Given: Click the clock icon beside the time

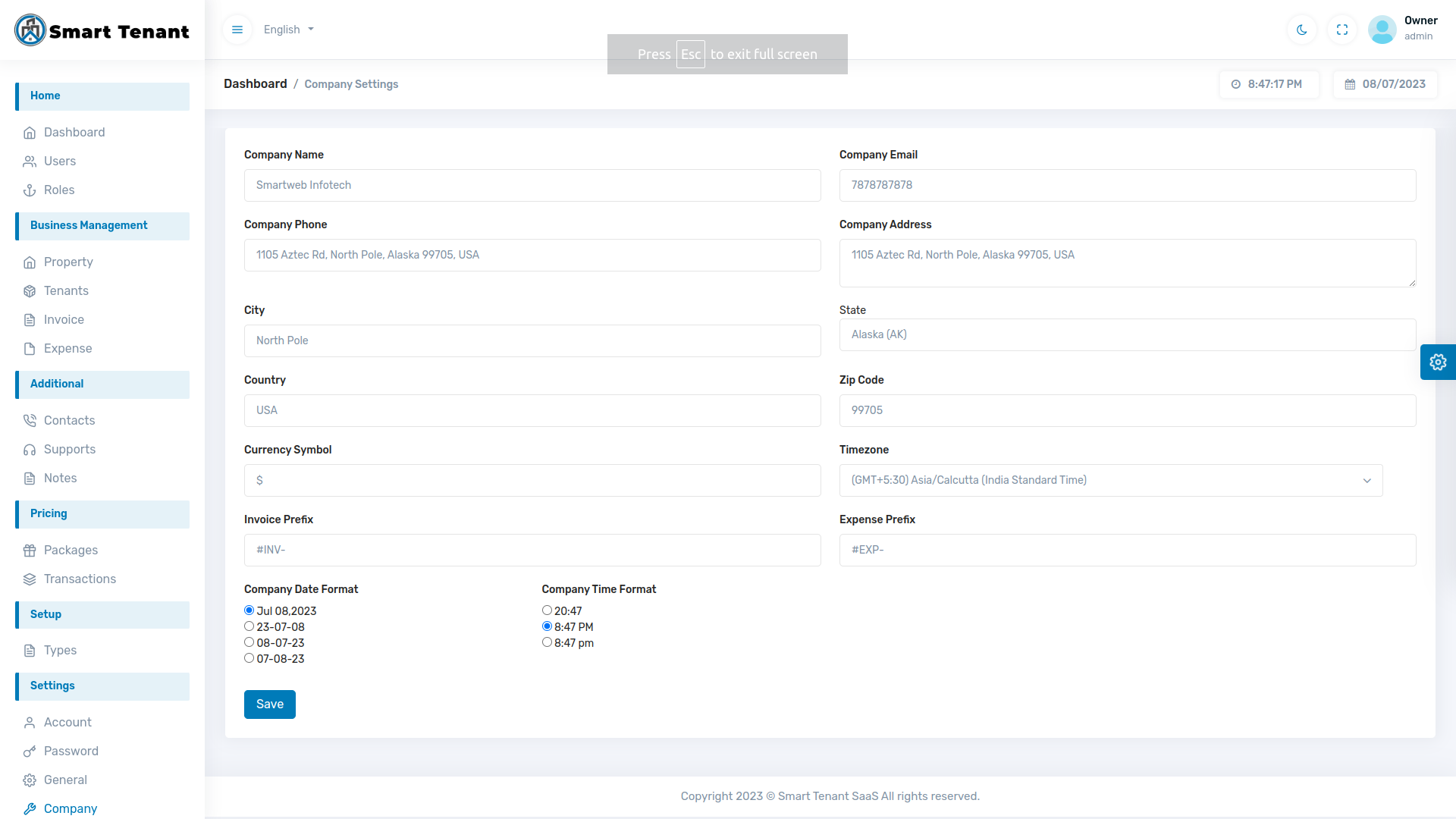Looking at the screenshot, I should [x=1236, y=84].
